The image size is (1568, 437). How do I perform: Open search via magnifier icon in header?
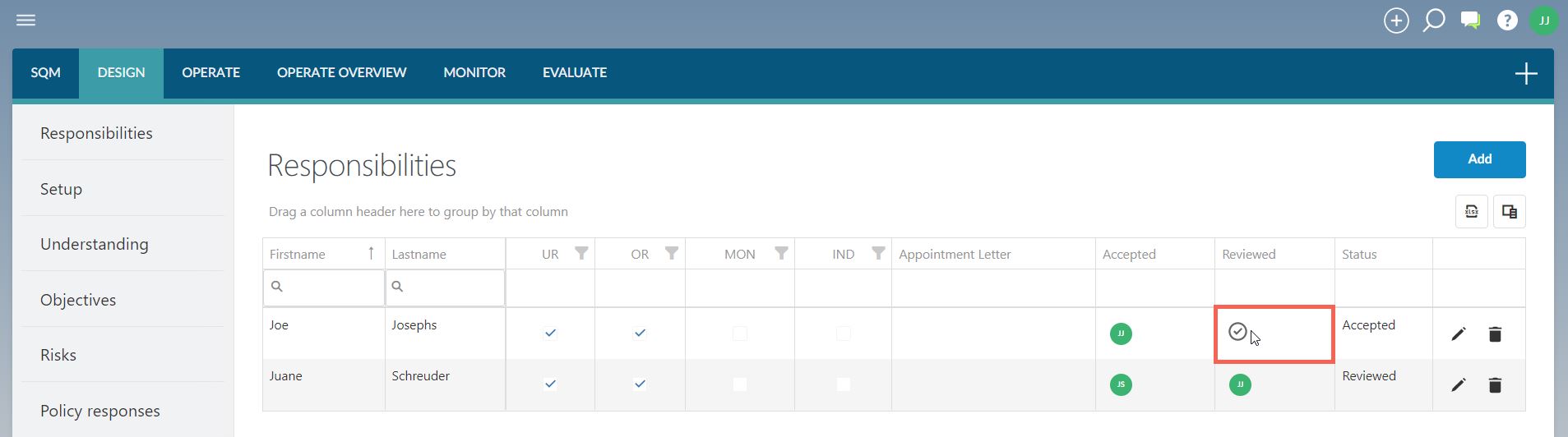point(1434,21)
